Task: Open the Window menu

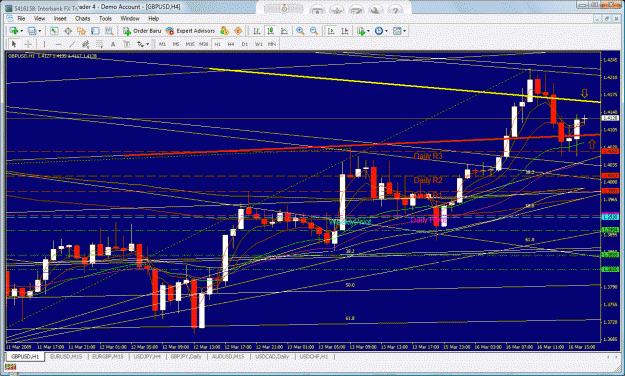Action: (130, 18)
